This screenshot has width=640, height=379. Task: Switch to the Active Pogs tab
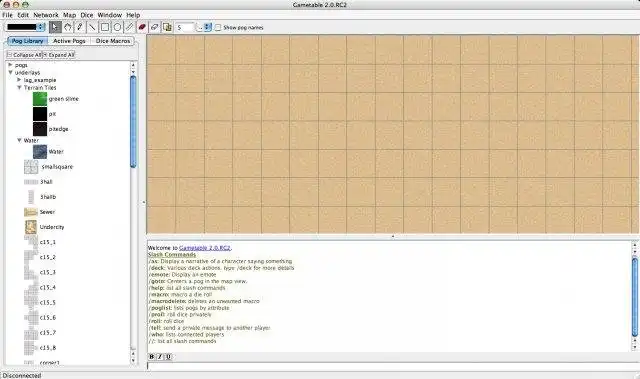click(x=69, y=41)
